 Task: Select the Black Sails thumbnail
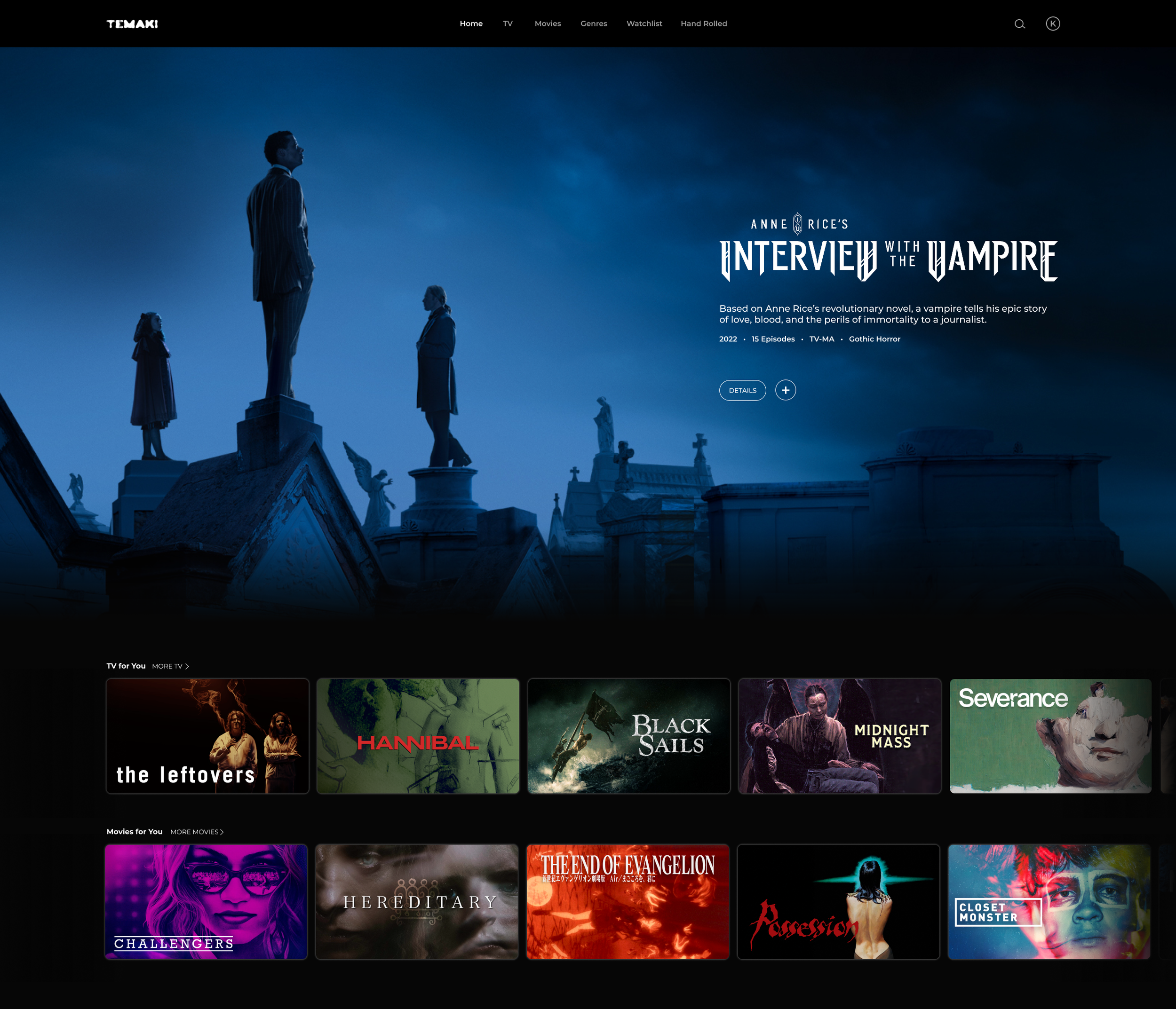(629, 736)
